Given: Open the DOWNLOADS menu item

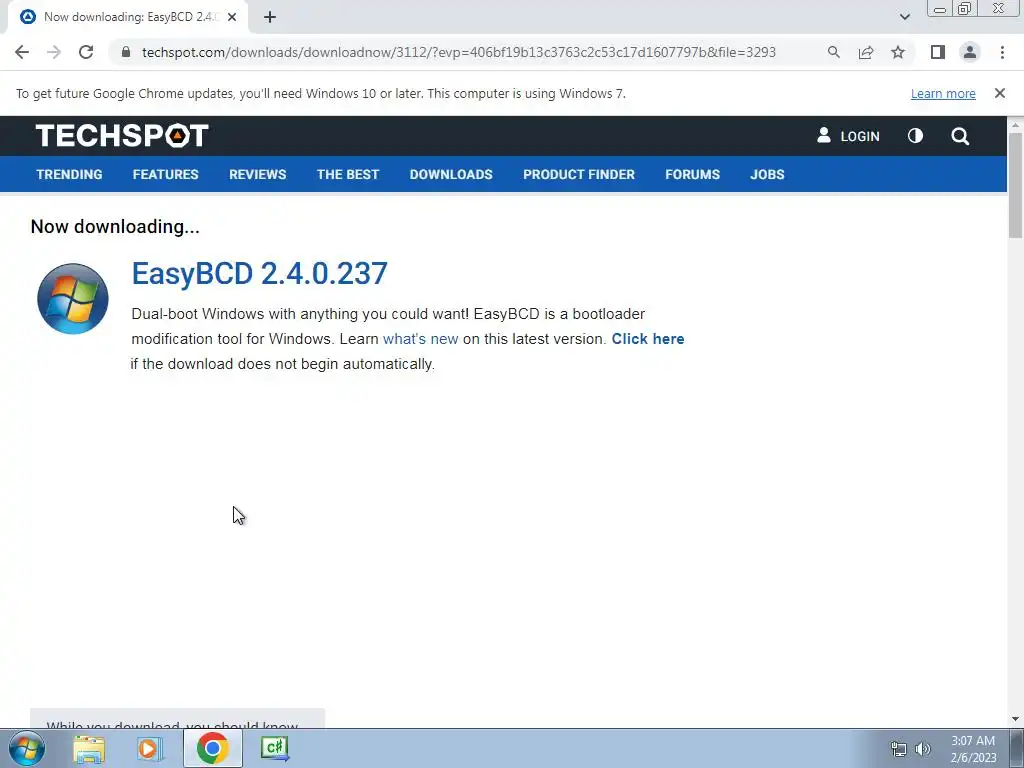Looking at the screenshot, I should tap(451, 174).
